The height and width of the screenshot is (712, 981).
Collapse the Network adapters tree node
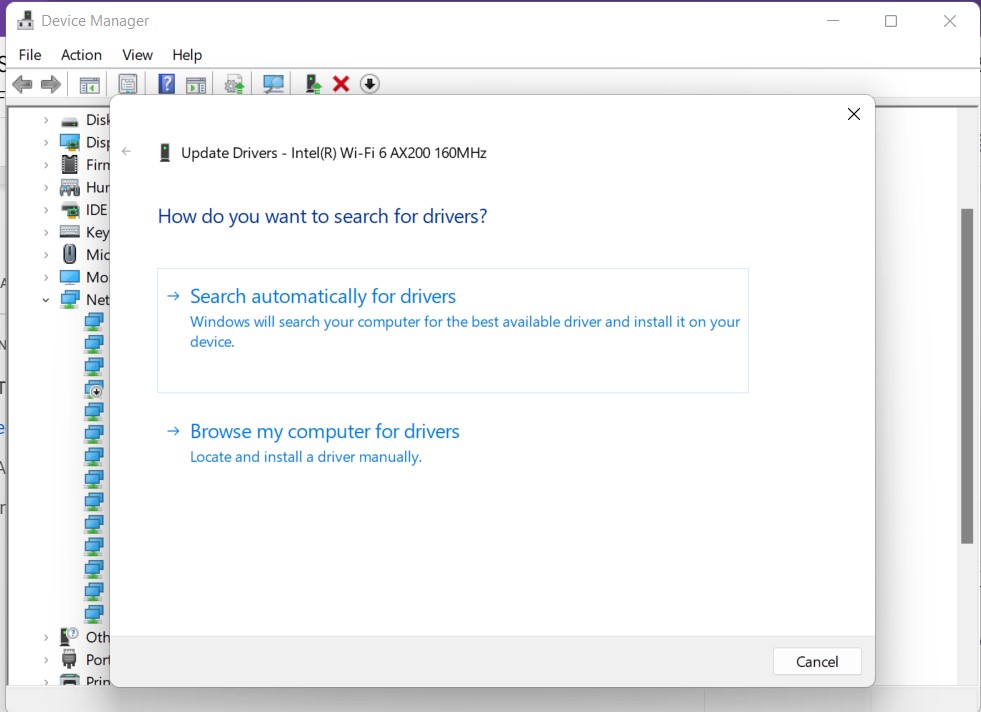pyautogui.click(x=44, y=299)
